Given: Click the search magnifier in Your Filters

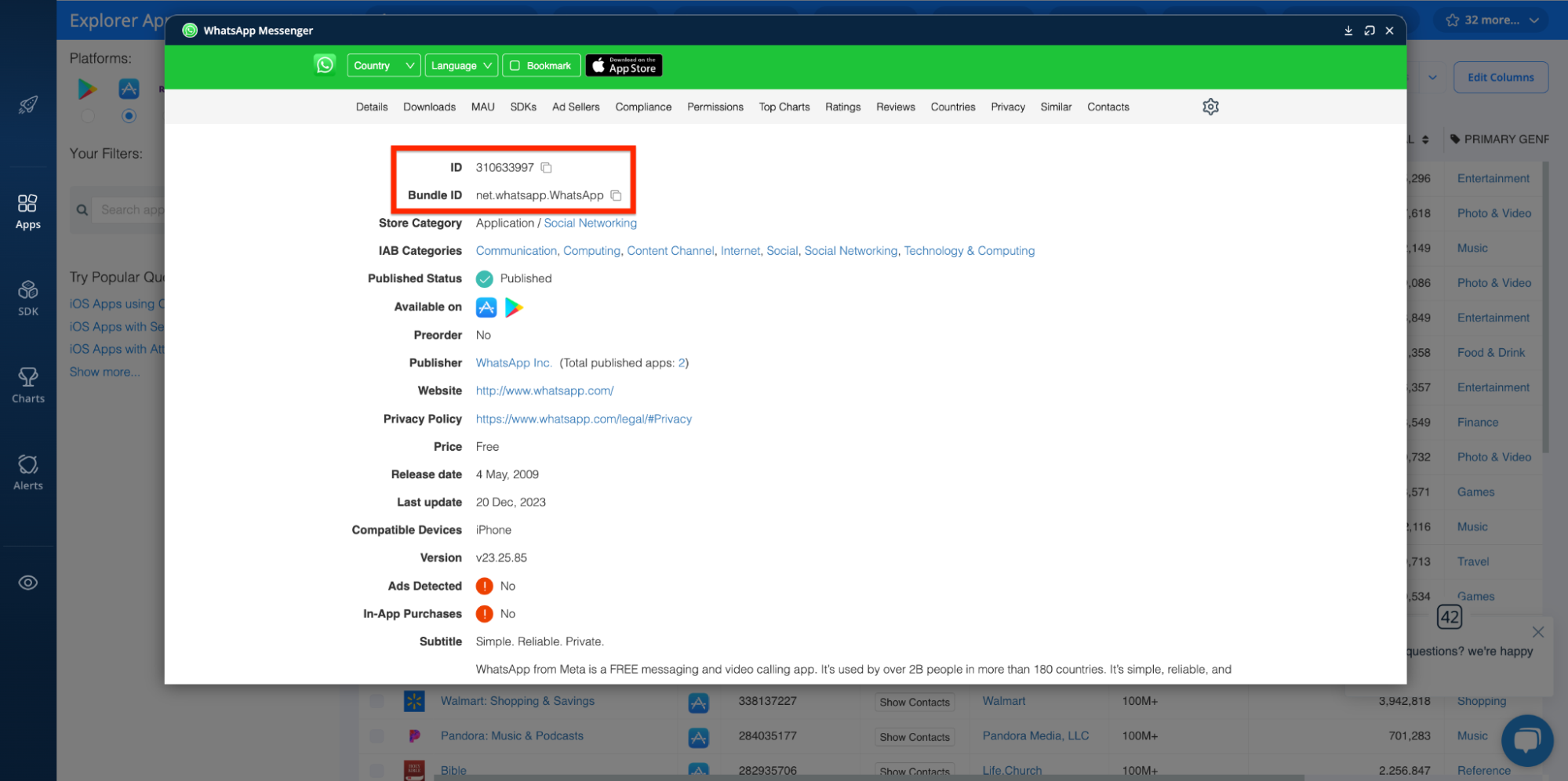Looking at the screenshot, I should [x=82, y=210].
